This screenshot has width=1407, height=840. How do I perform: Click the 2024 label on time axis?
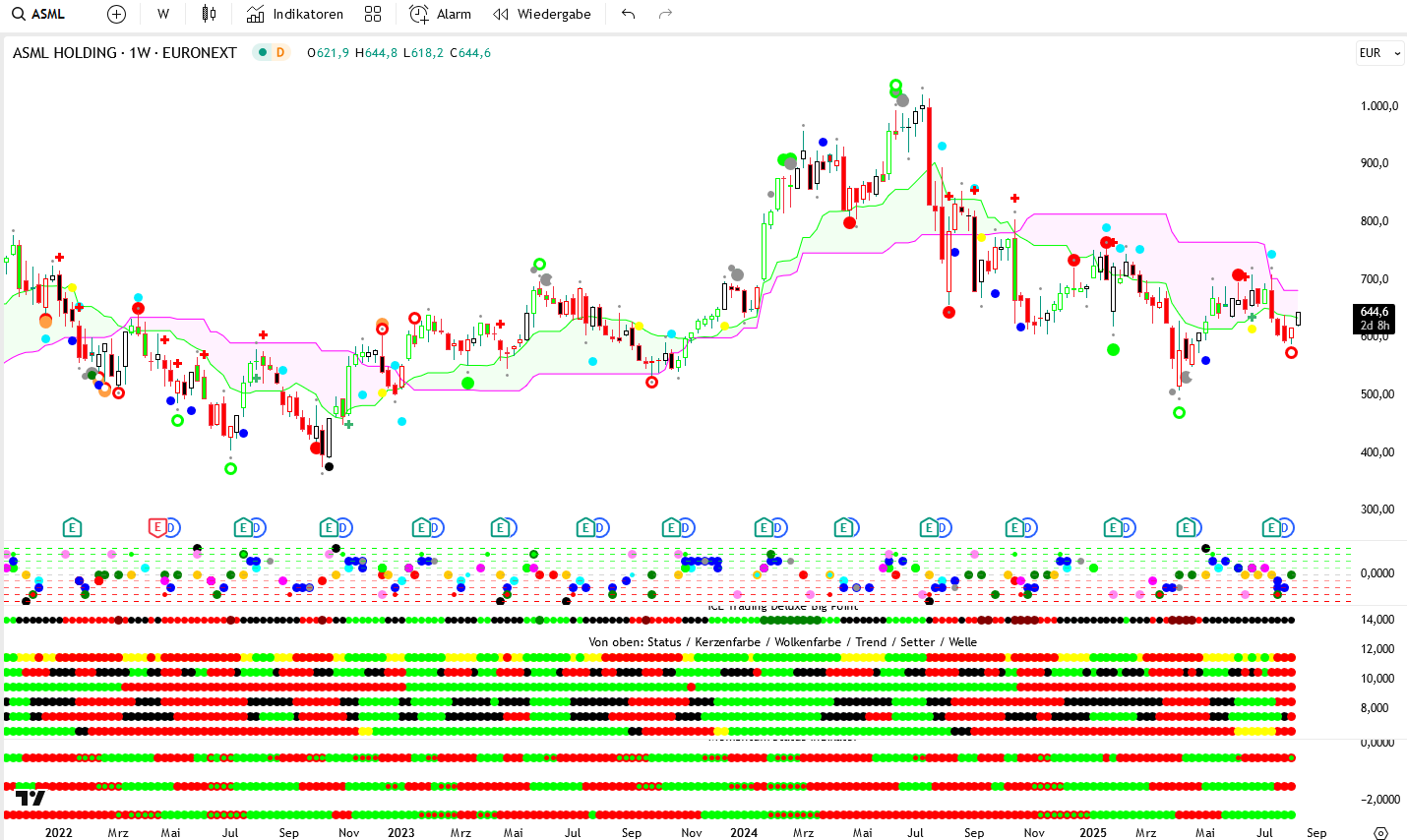(x=744, y=832)
